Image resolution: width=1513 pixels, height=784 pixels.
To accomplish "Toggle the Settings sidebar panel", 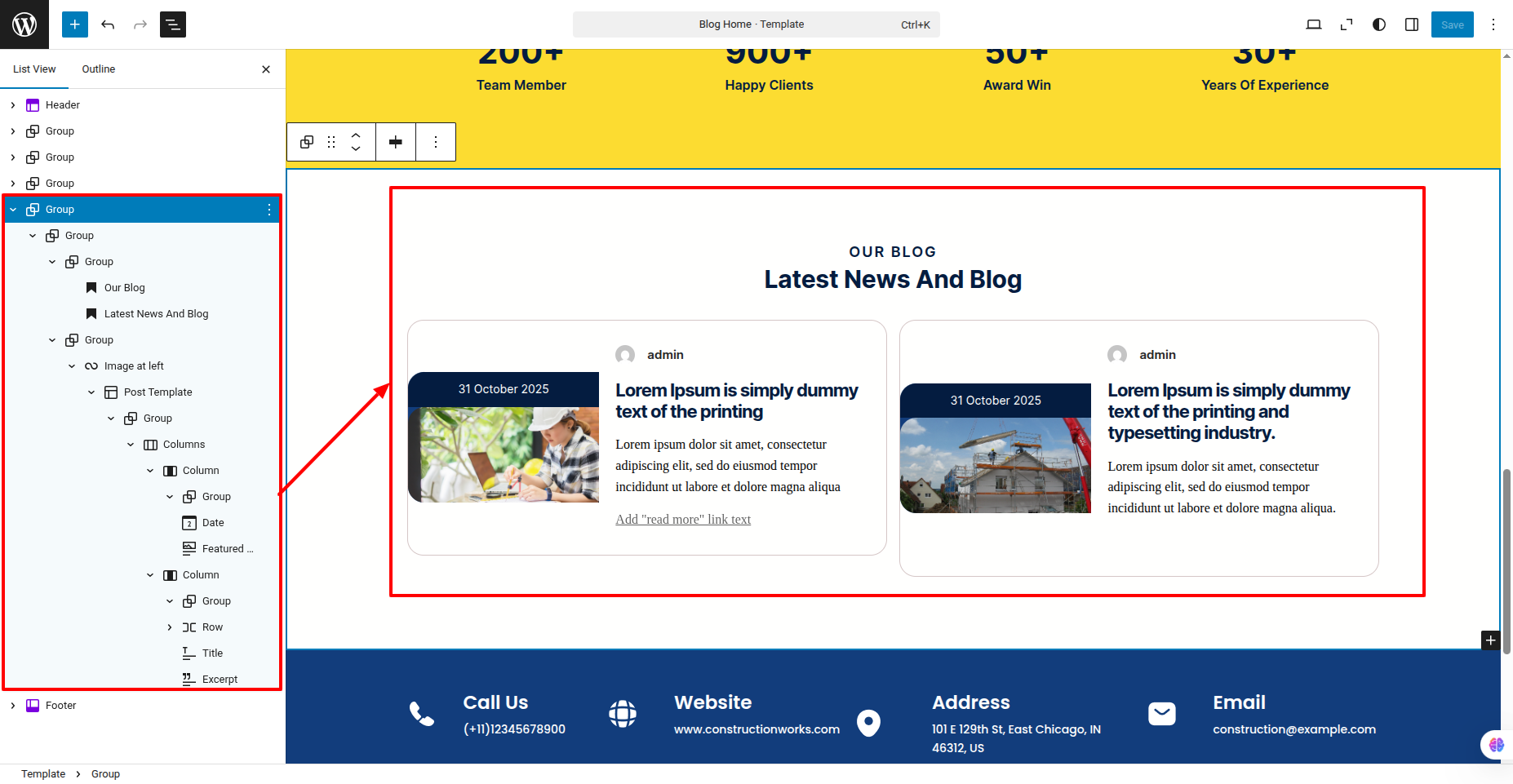I will (x=1412, y=24).
